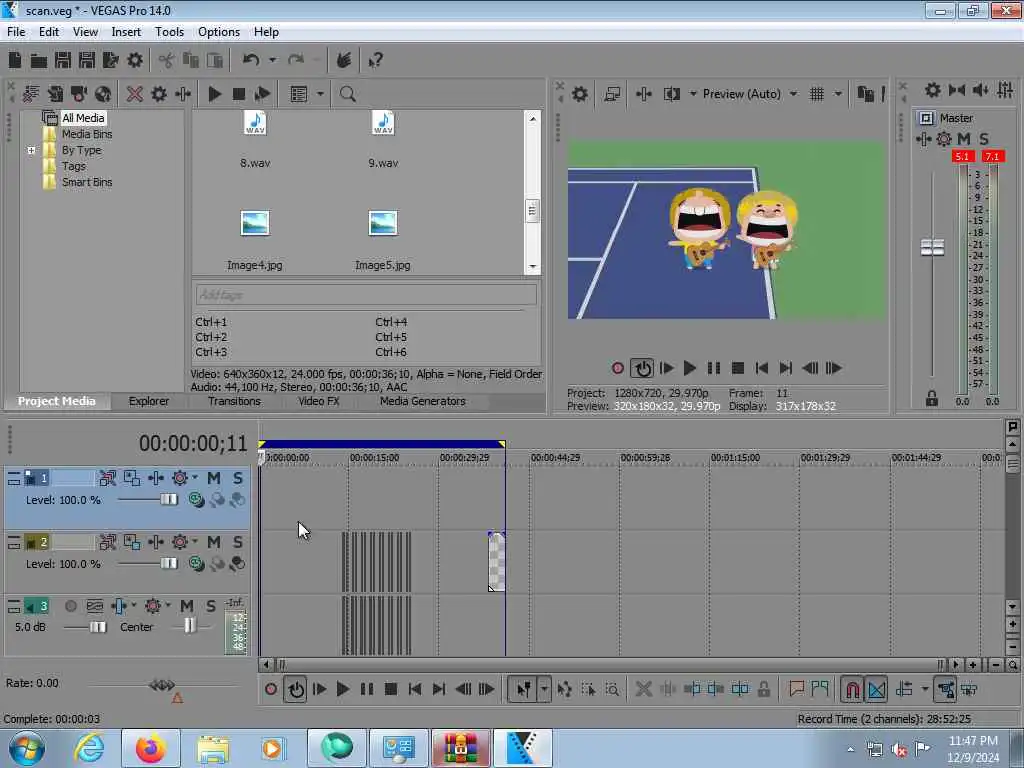
Task: Open the Normal Edit Tool dropdown arrow
Action: click(543, 689)
